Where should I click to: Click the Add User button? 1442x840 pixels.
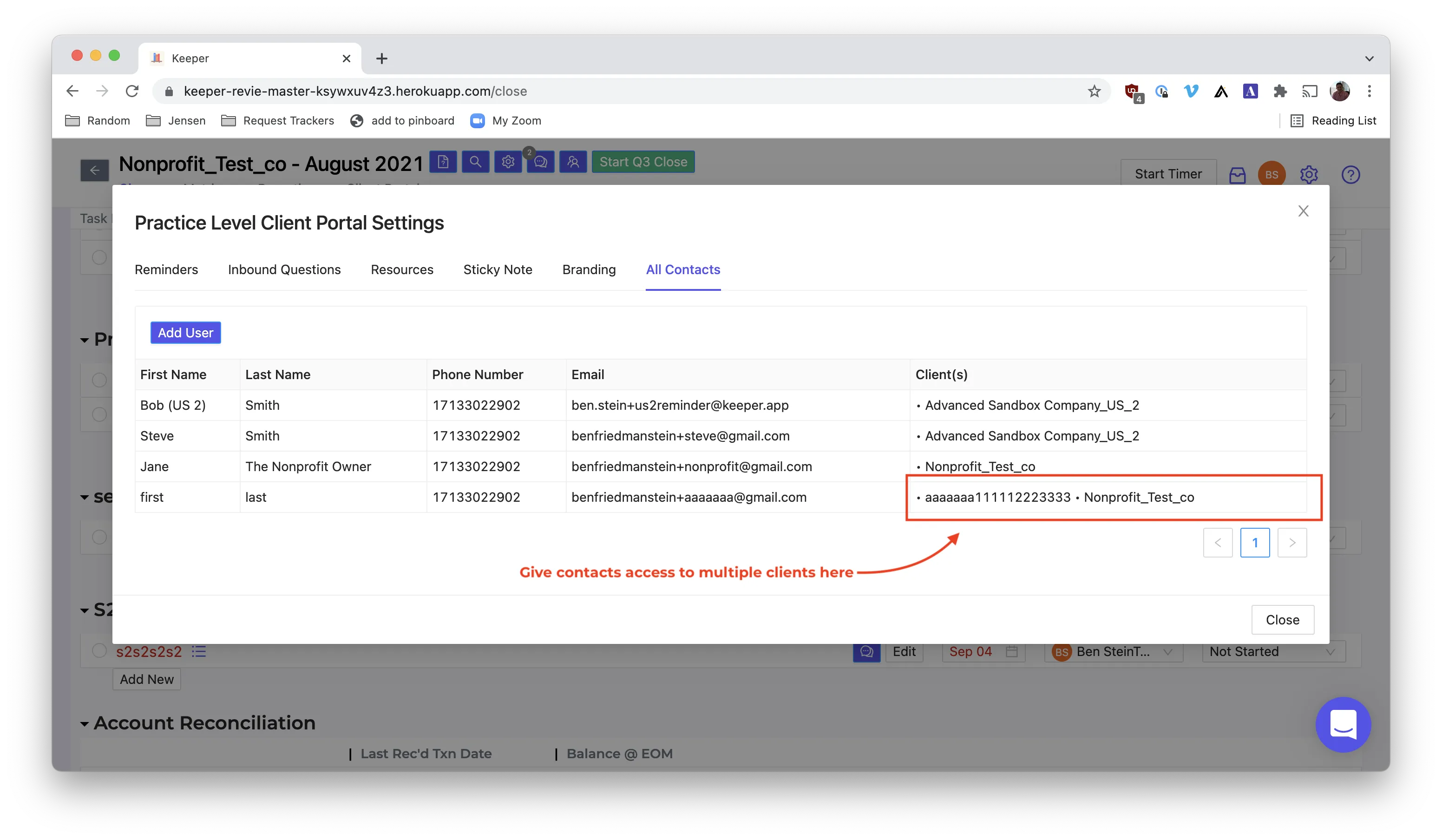(185, 333)
